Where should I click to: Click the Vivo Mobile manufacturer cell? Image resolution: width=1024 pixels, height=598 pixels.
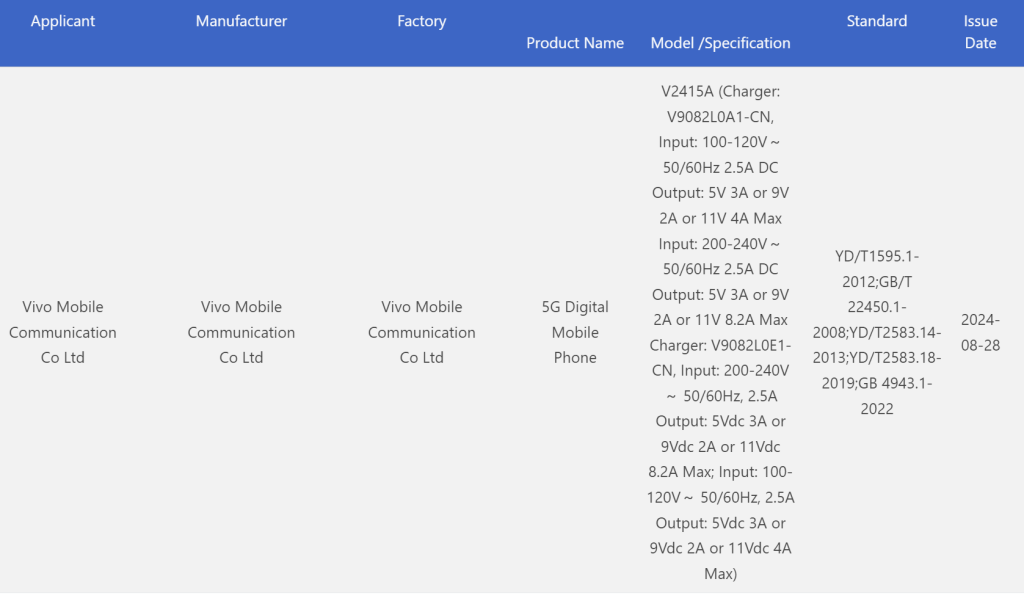point(241,332)
